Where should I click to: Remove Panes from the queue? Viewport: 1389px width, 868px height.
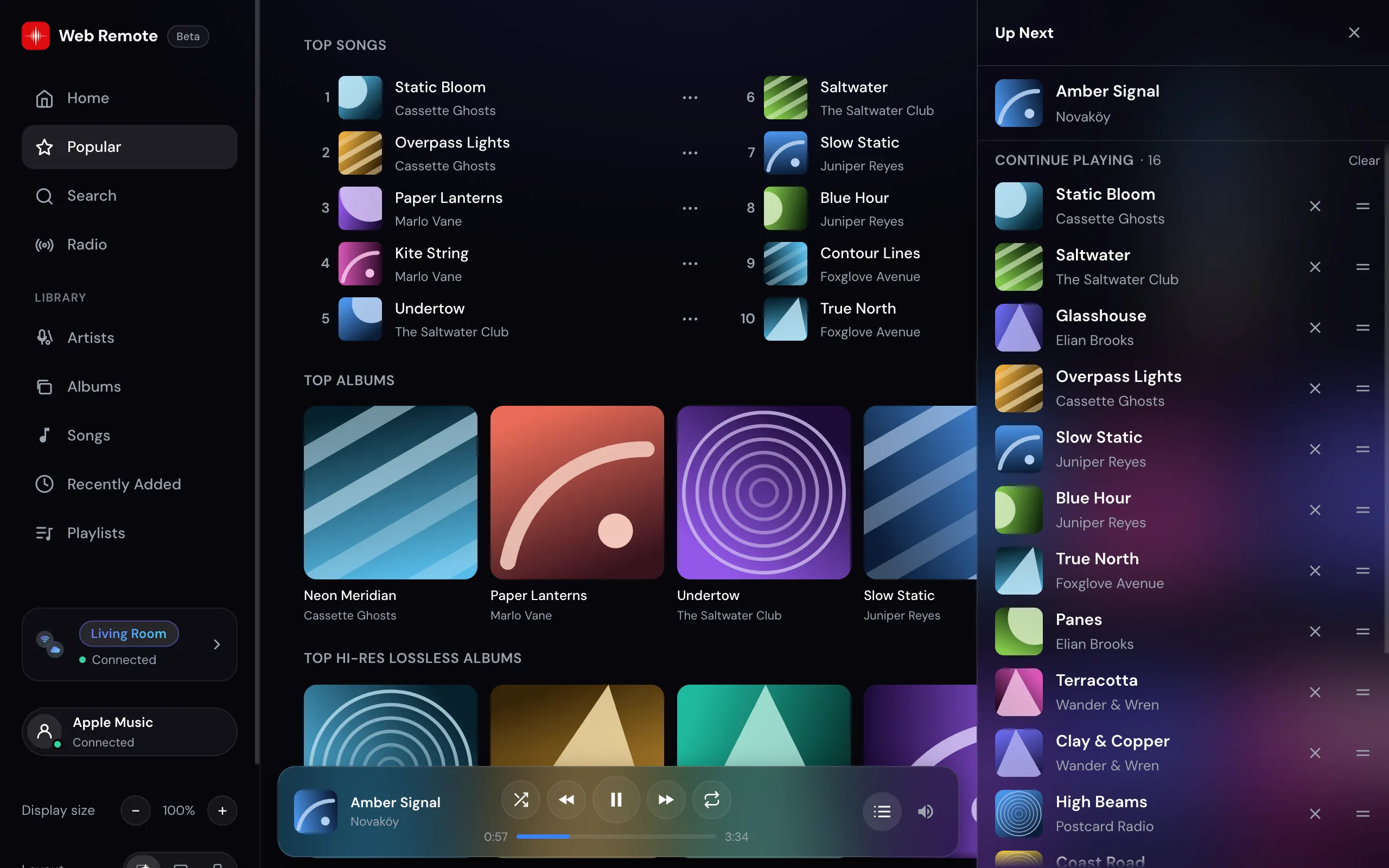1315,631
